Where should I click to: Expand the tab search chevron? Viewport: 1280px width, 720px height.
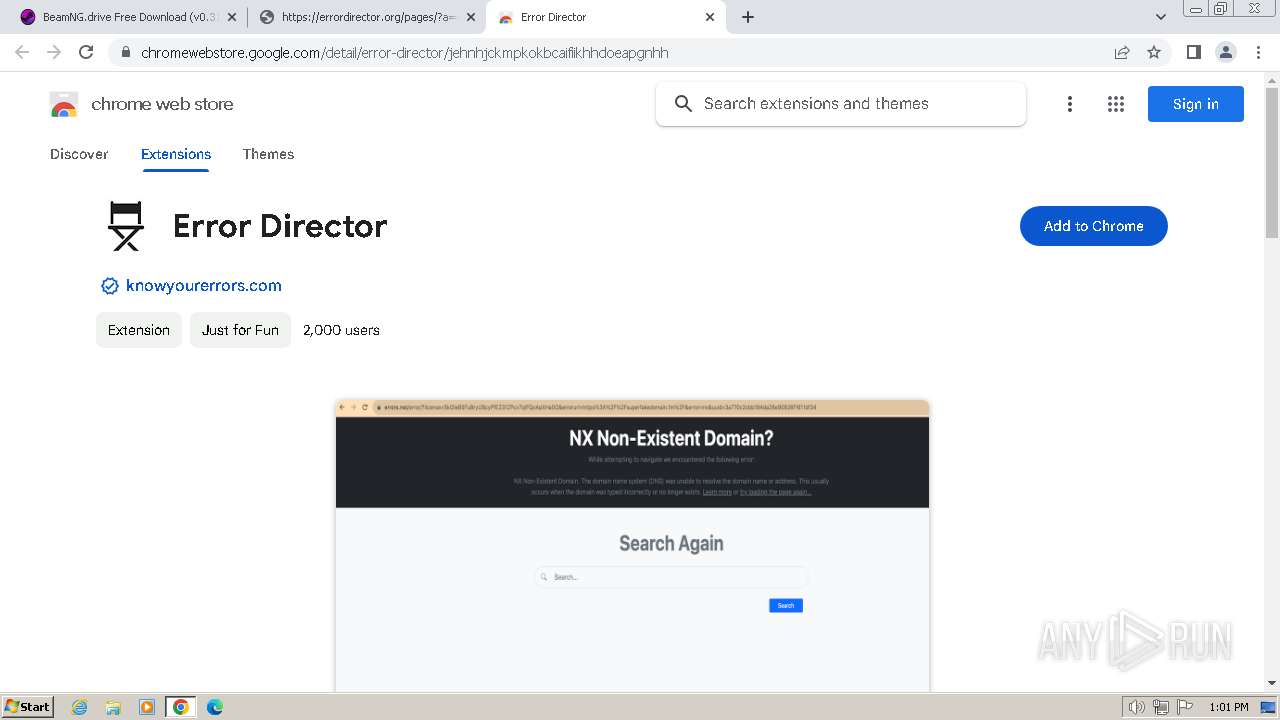pyautogui.click(x=1161, y=17)
